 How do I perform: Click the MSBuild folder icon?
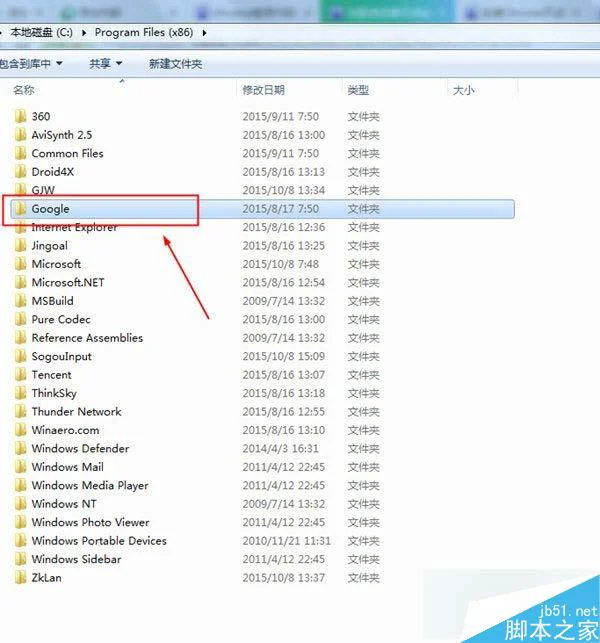coord(20,301)
